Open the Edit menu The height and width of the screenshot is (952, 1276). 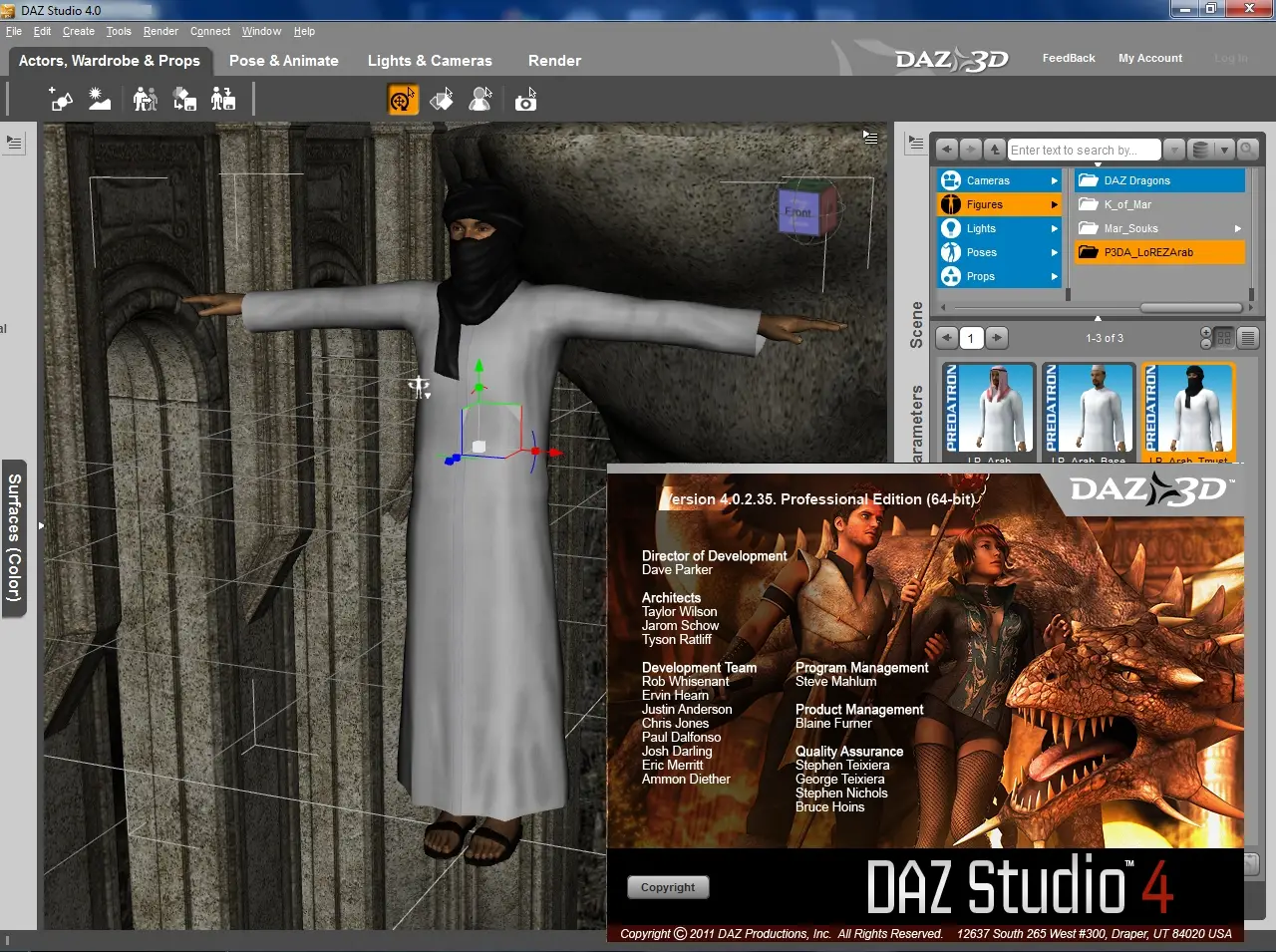[42, 31]
